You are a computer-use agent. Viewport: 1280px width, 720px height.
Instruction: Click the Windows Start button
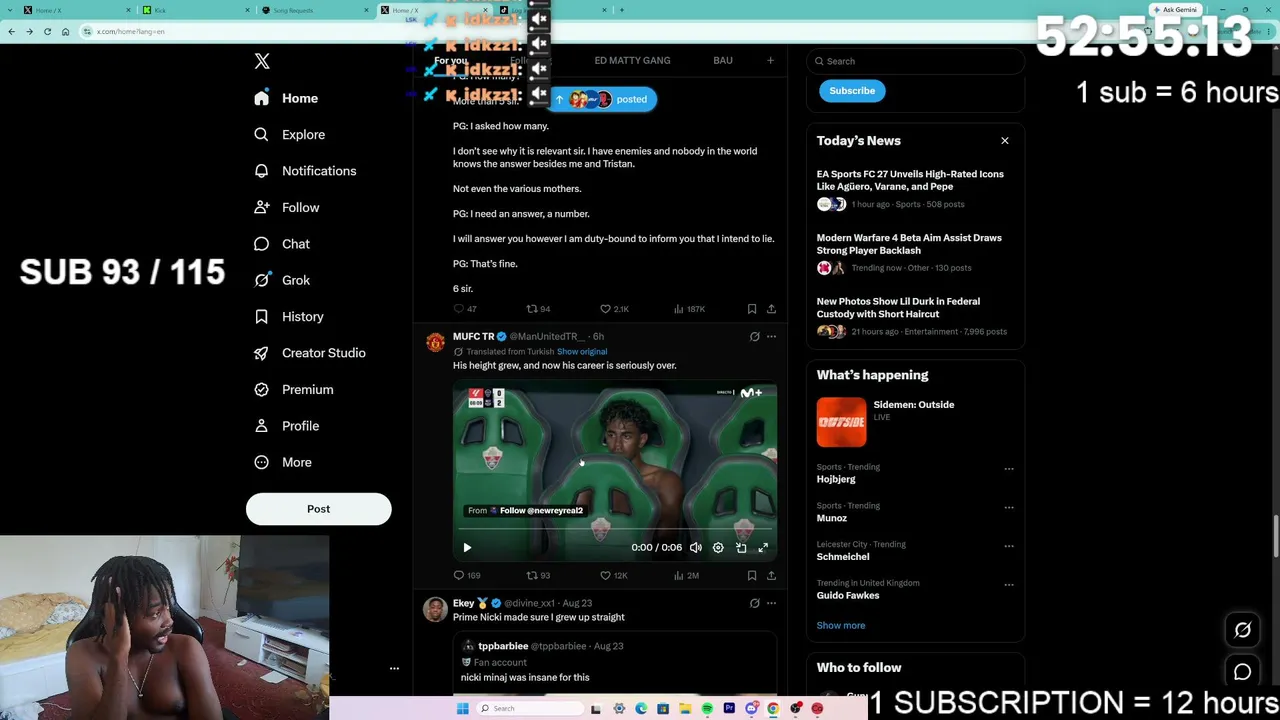(x=462, y=708)
